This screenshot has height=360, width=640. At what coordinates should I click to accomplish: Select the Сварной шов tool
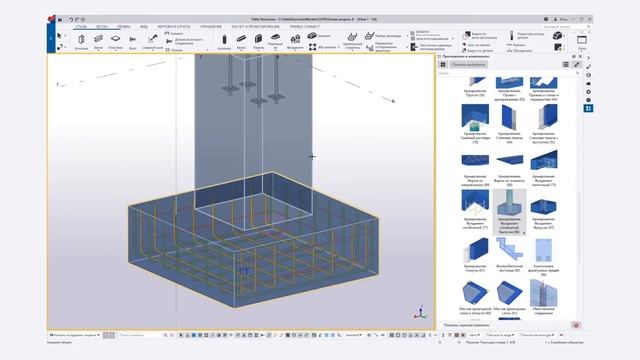[152, 42]
